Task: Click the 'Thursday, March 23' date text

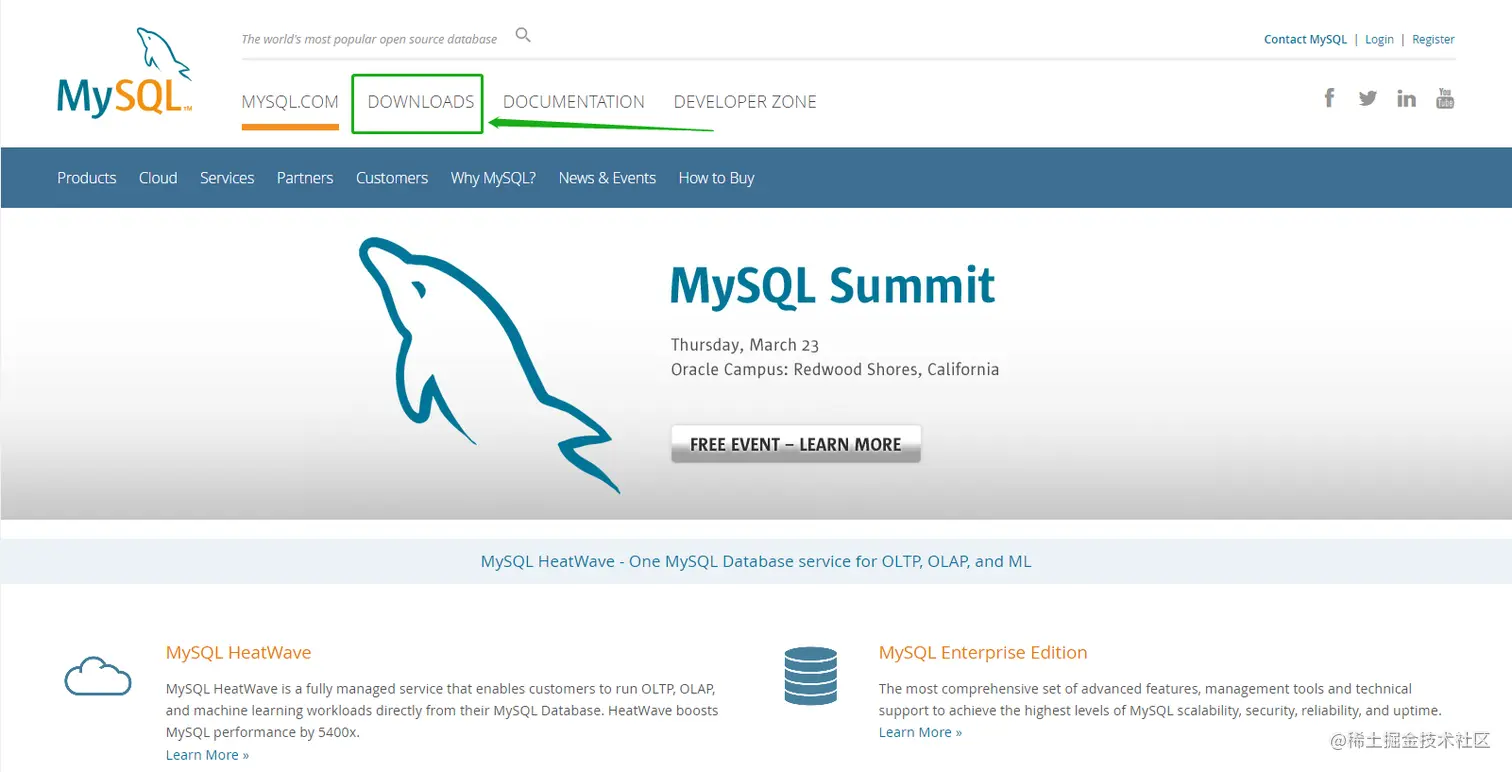Action: (745, 345)
